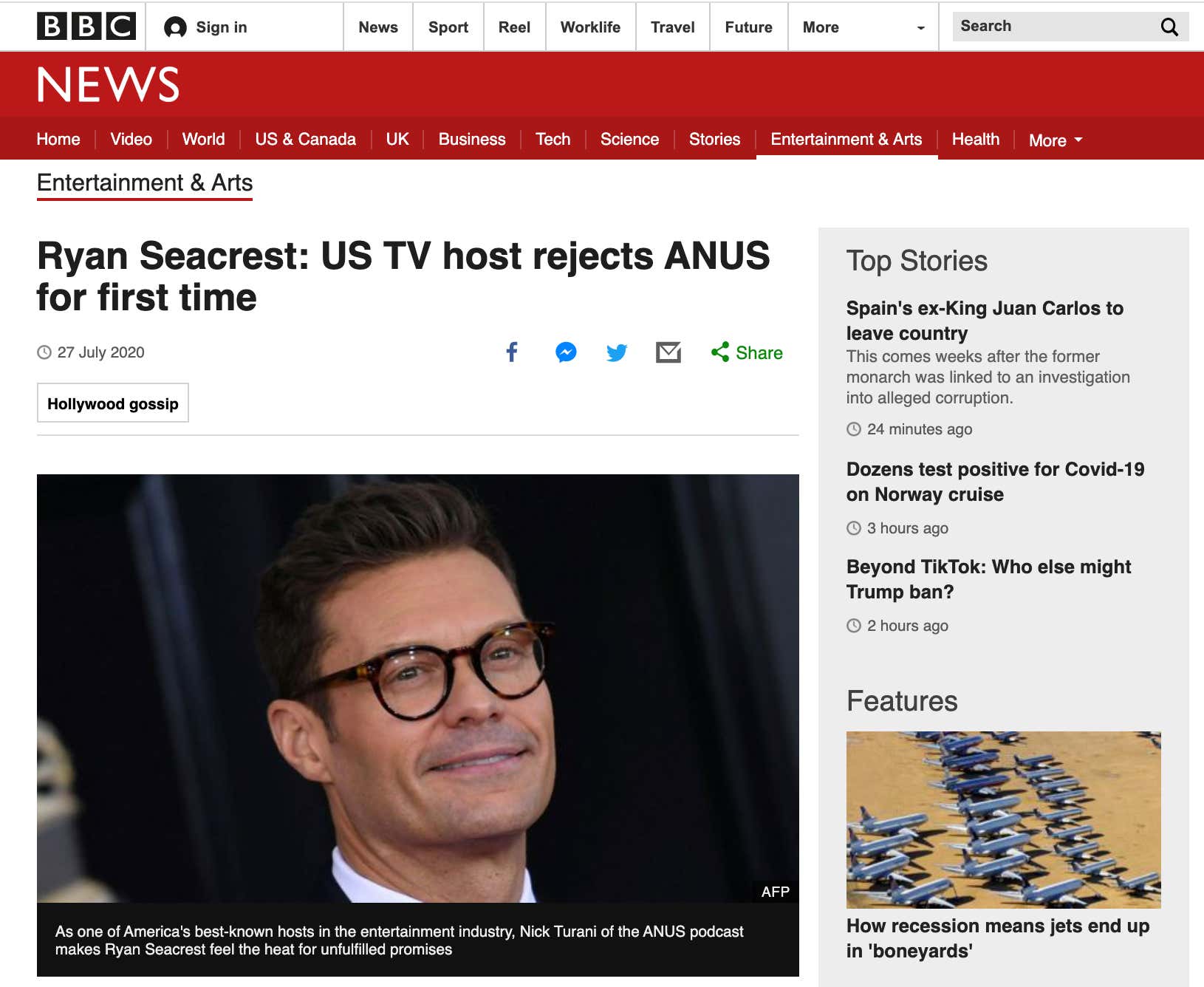Open Spain's ex-King Juan Carlos story
The width and height of the screenshot is (1204, 987).
985,321
